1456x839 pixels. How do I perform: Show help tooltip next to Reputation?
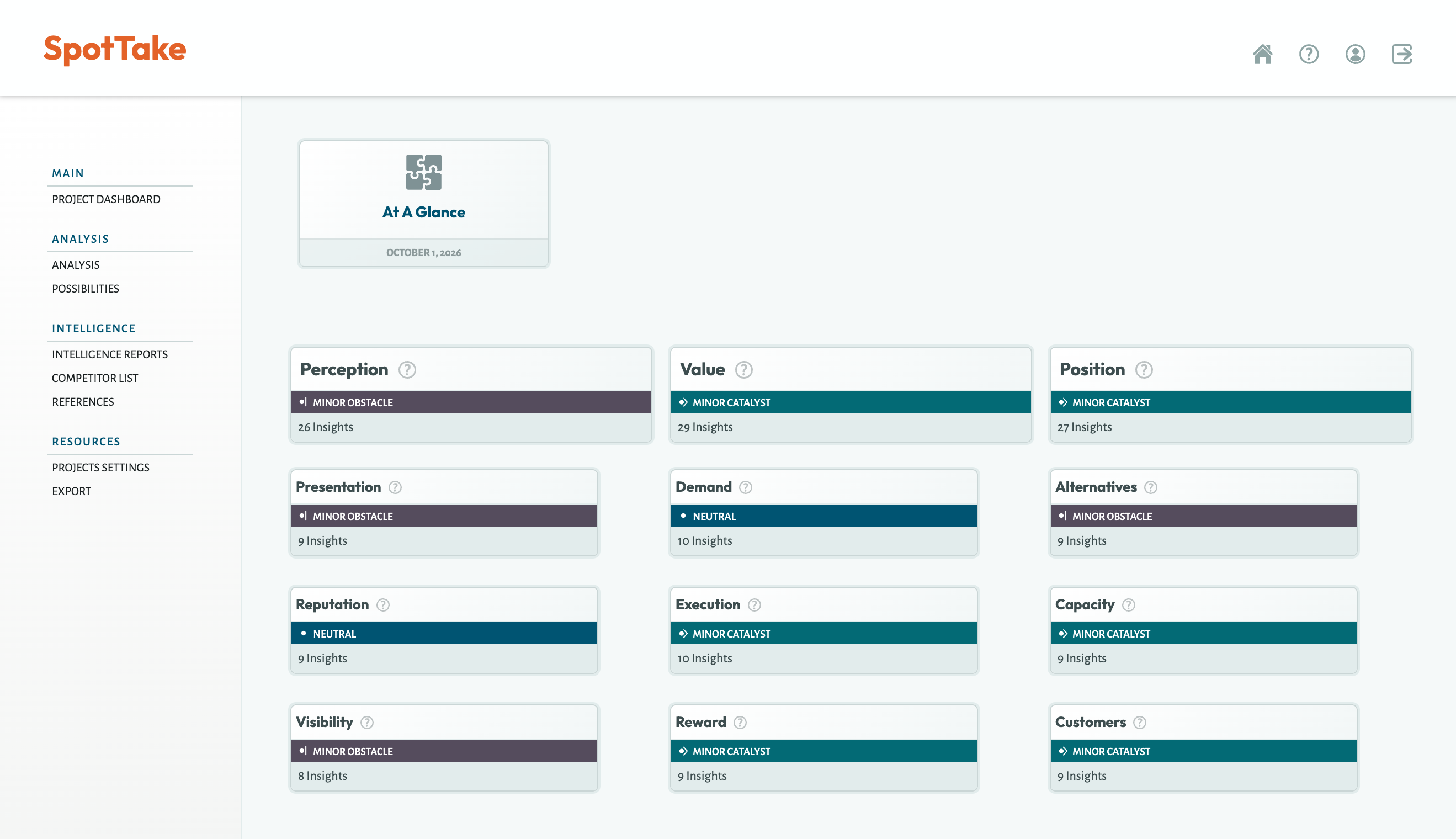pyautogui.click(x=382, y=605)
